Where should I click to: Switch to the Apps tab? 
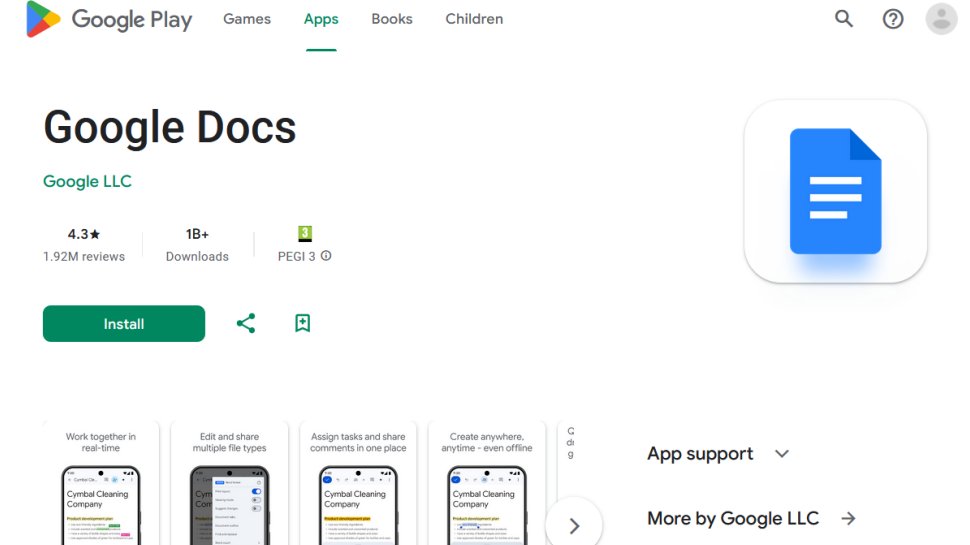[321, 19]
